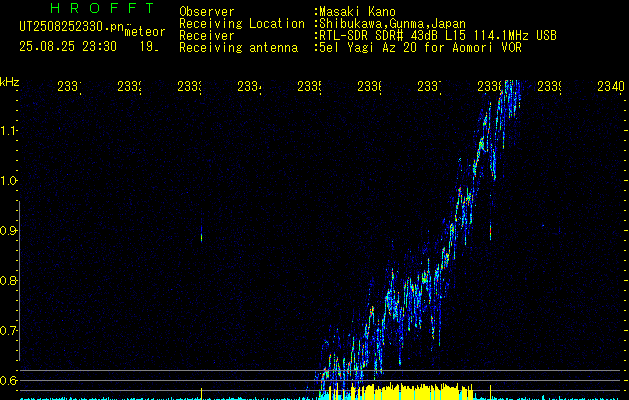Screen dimensions: 629x400
Task: Click the 0.7 kHz frequency label
Action: 8,331
